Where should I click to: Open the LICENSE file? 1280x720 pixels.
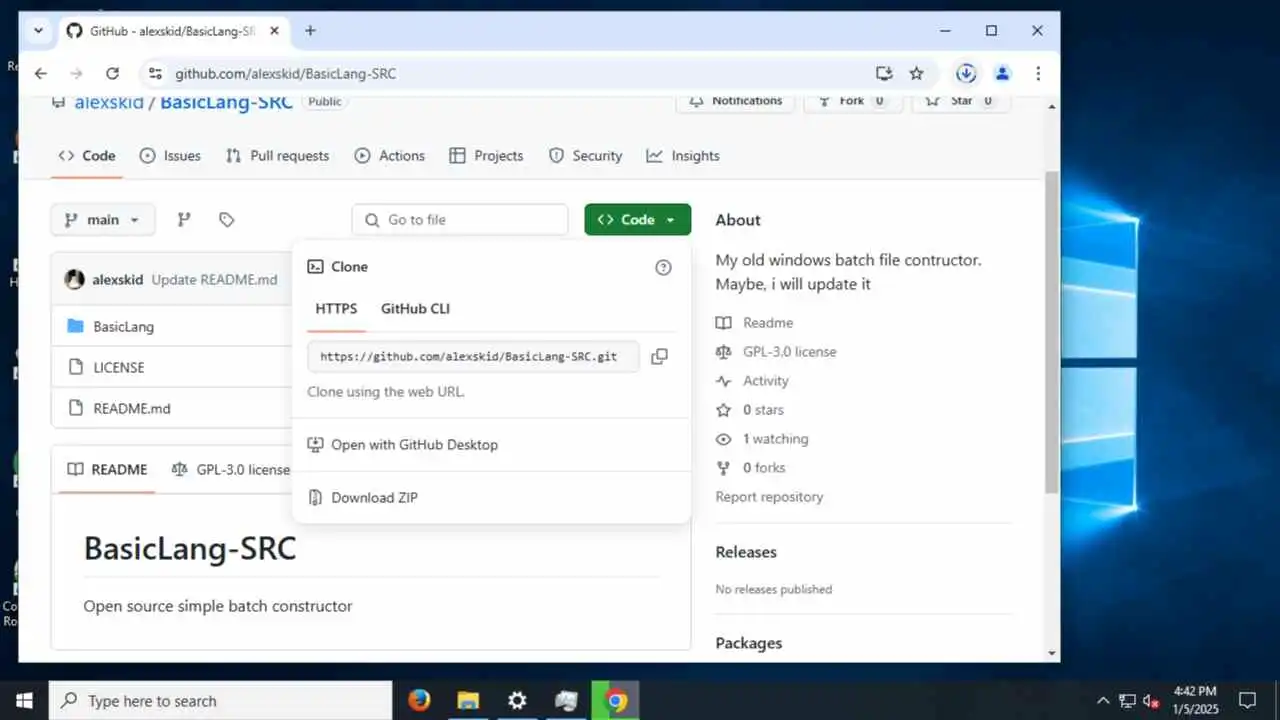click(118, 368)
